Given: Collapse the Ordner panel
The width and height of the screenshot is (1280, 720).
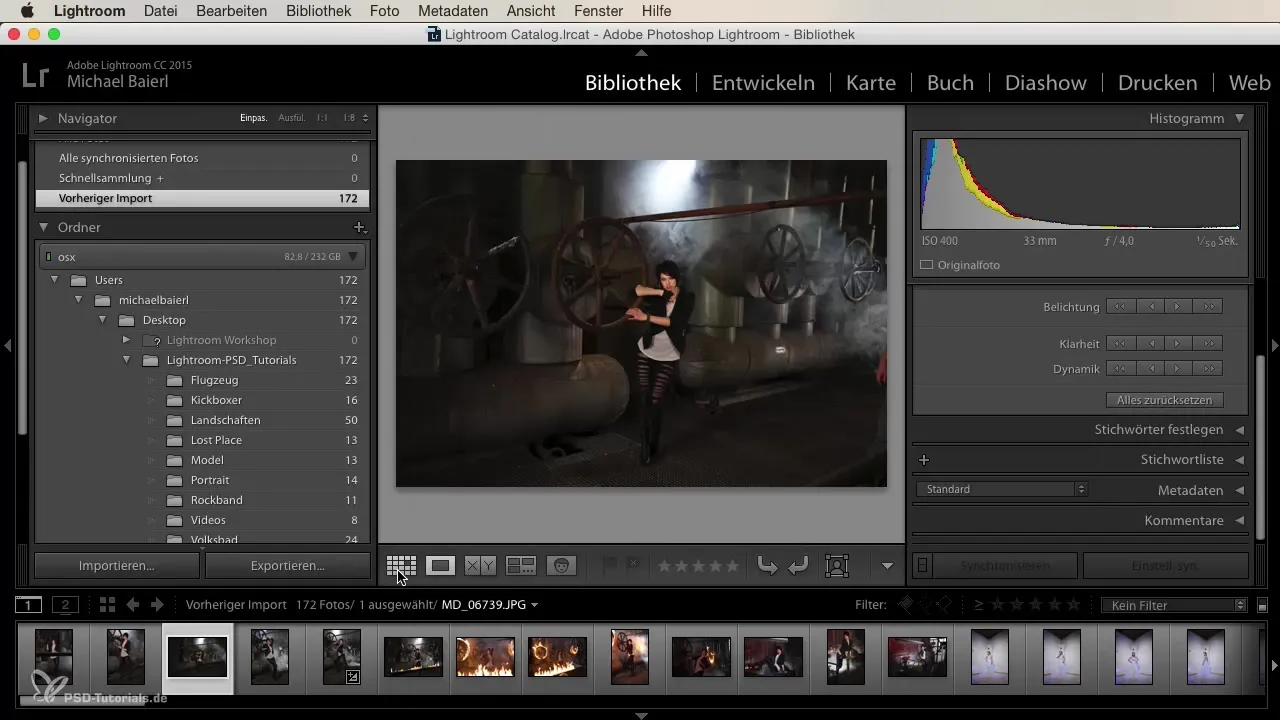Looking at the screenshot, I should pos(43,227).
